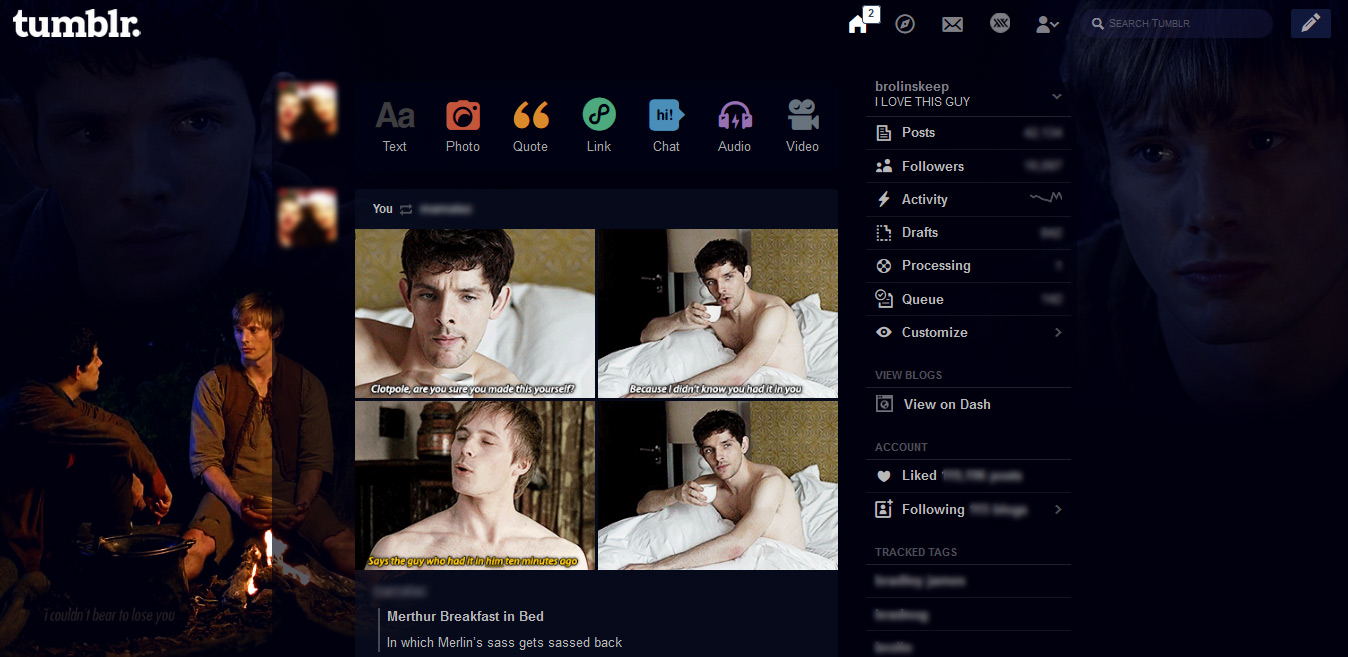The width and height of the screenshot is (1348, 657).
Task: Open Processing in the sidebar
Action: click(968, 265)
